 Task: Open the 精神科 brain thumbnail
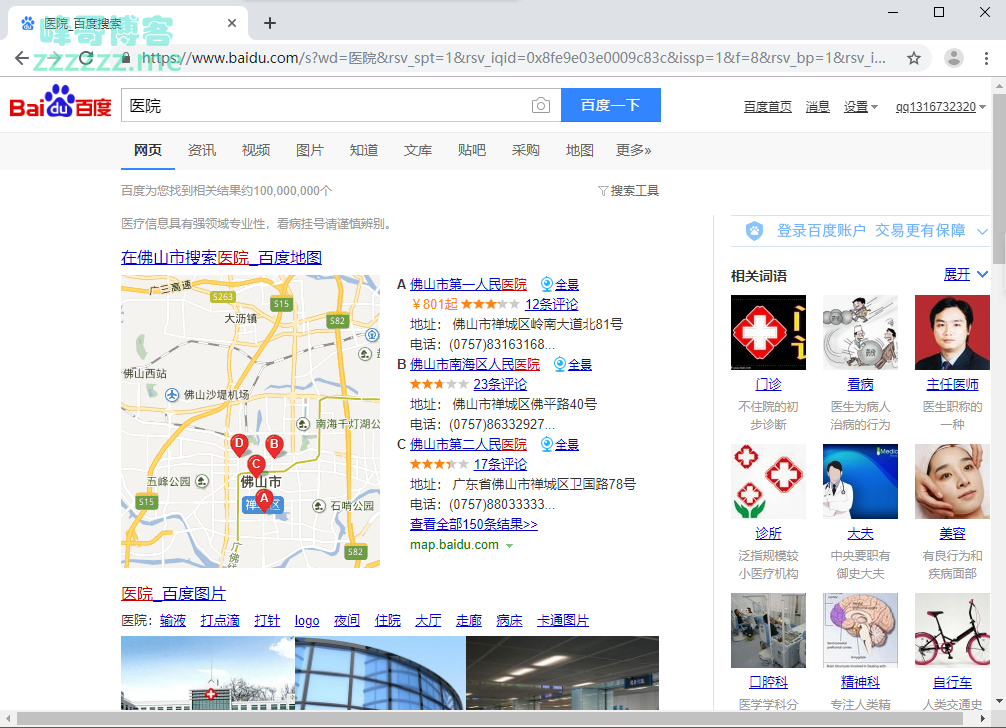860,630
